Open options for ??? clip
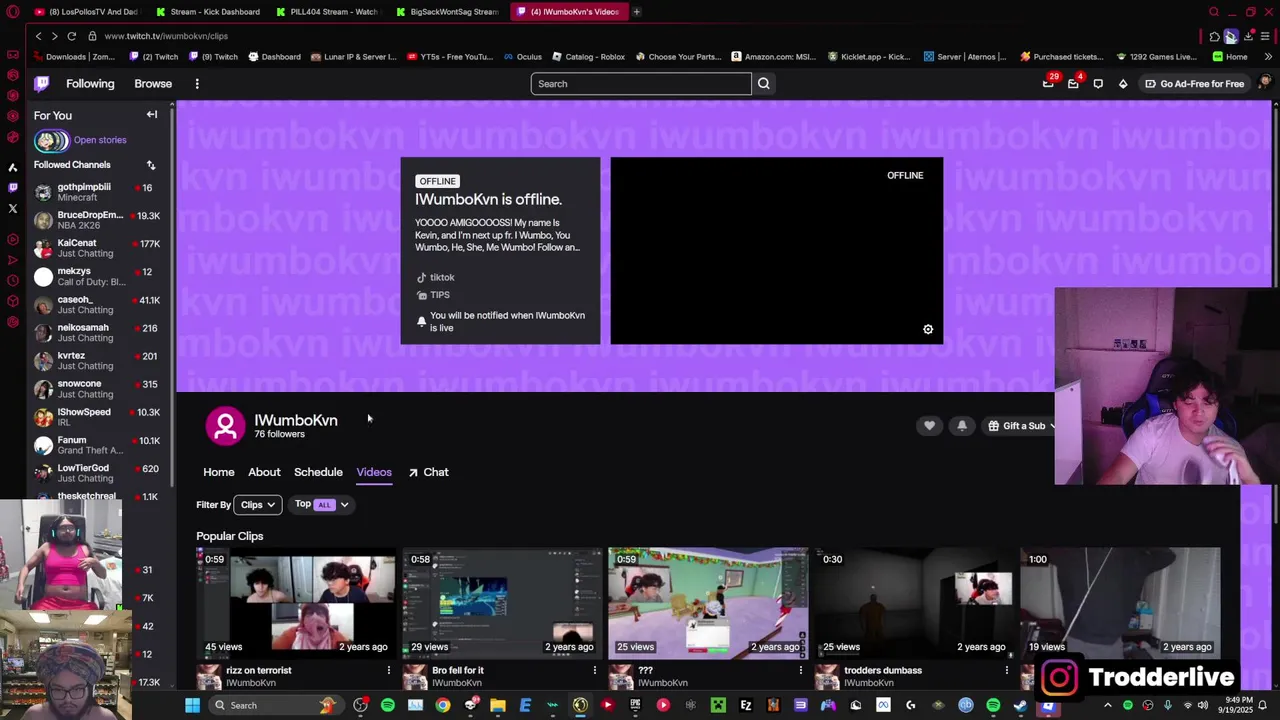The width and height of the screenshot is (1280, 720). click(800, 671)
